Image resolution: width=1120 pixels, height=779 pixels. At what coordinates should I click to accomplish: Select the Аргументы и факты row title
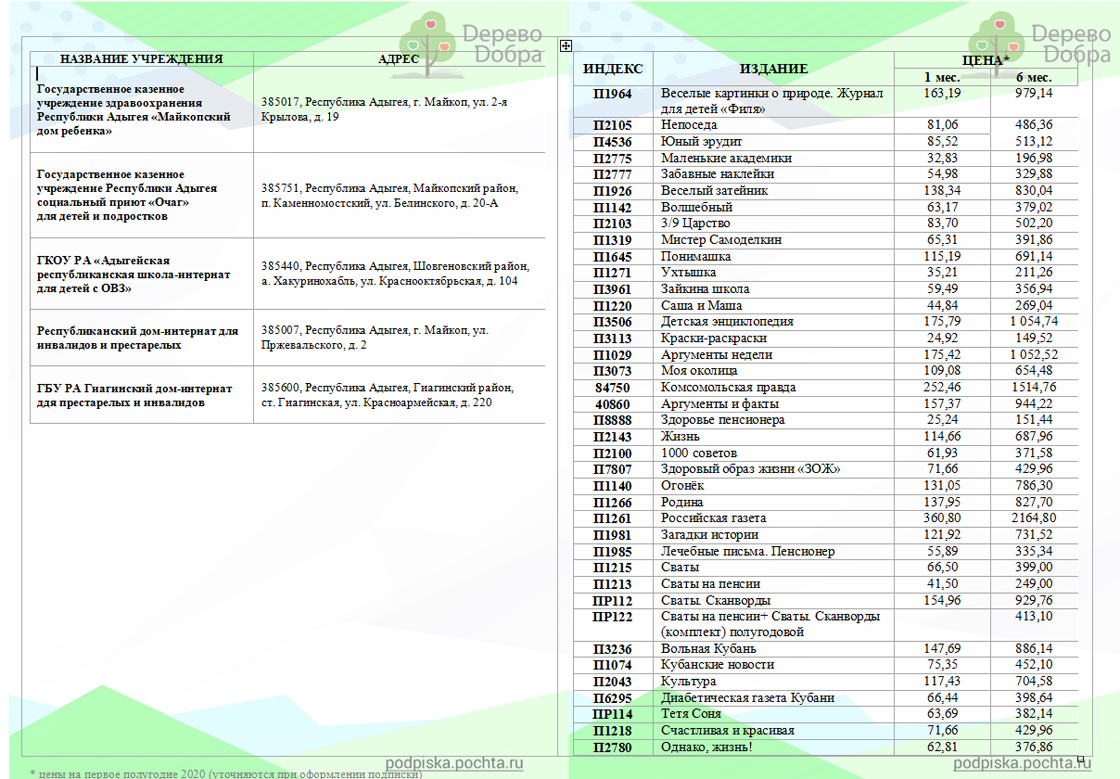pos(719,403)
